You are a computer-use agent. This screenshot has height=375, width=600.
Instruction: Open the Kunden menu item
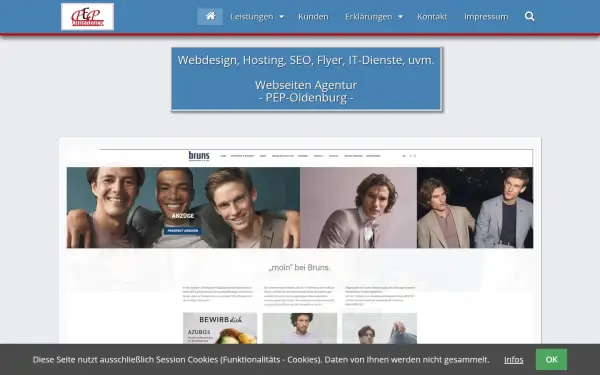coord(313,17)
